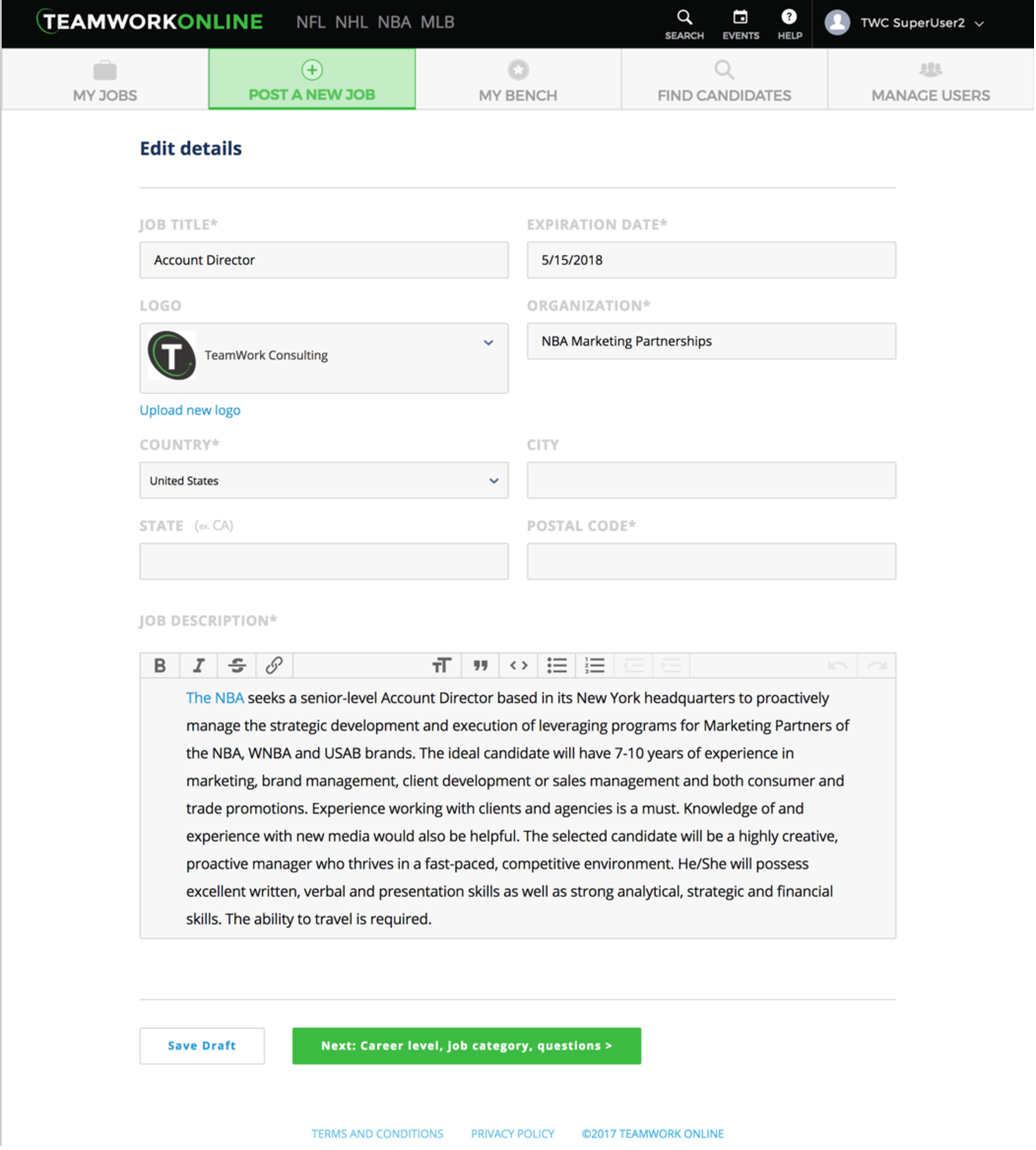The width and height of the screenshot is (1036, 1150).
Task: Insert a code block
Action: (518, 666)
